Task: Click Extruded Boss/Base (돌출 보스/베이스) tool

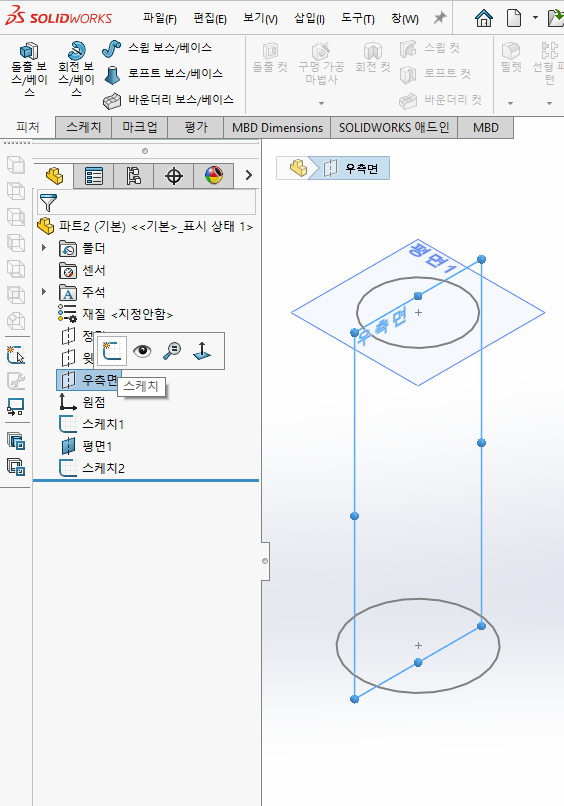Action: pos(29,69)
